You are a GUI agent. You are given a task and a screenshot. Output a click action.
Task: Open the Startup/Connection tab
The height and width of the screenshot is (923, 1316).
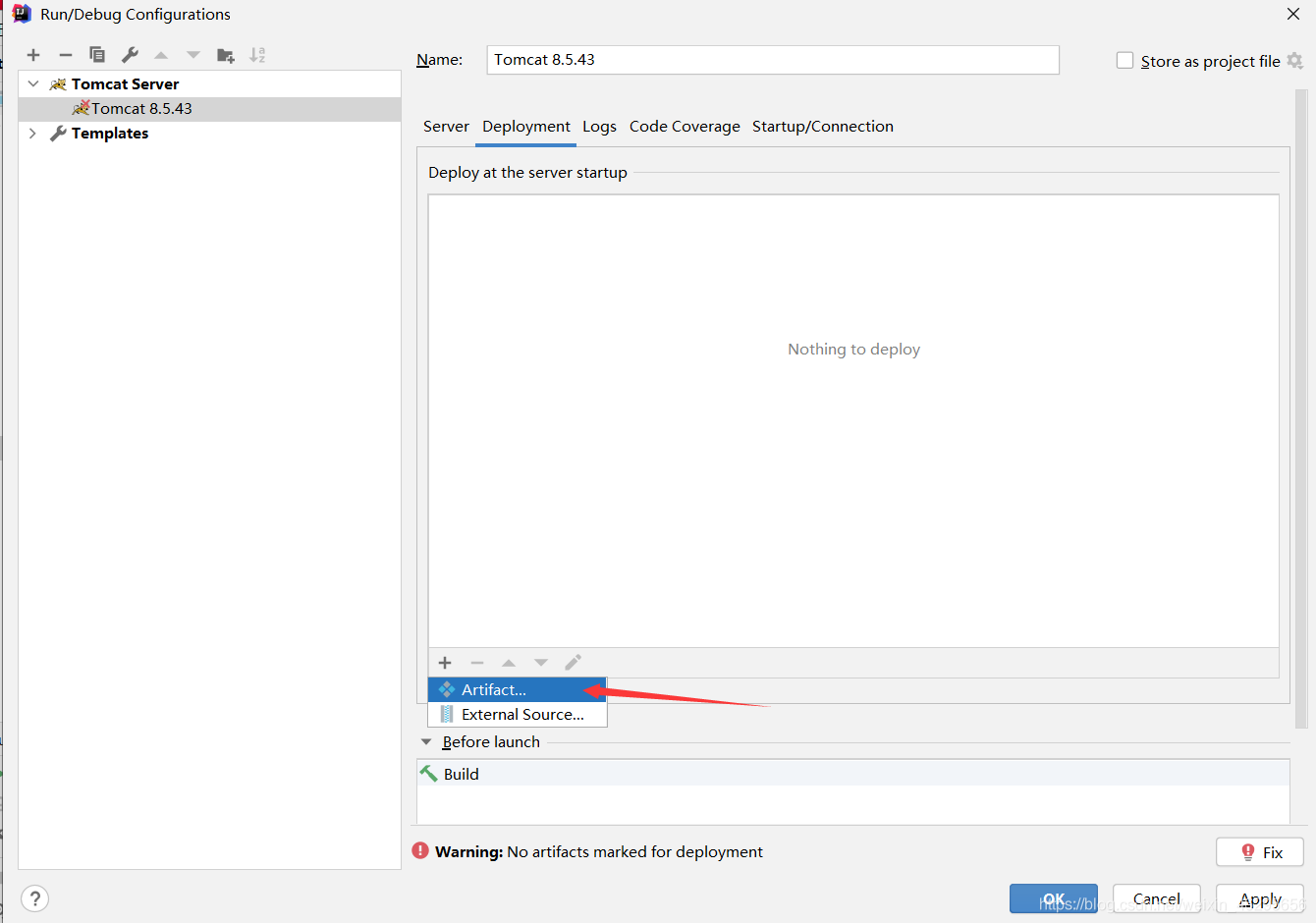pos(822,127)
